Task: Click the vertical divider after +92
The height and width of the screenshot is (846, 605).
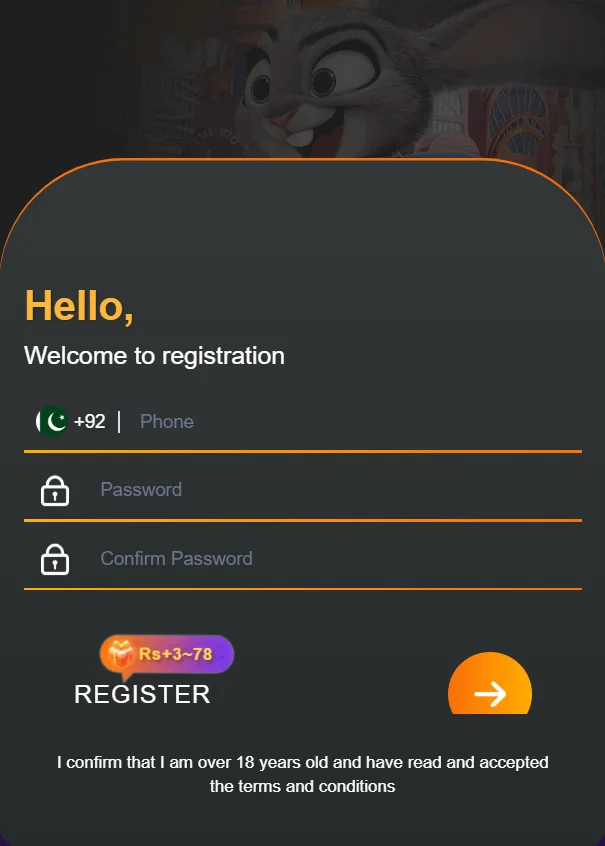Action: [x=119, y=421]
